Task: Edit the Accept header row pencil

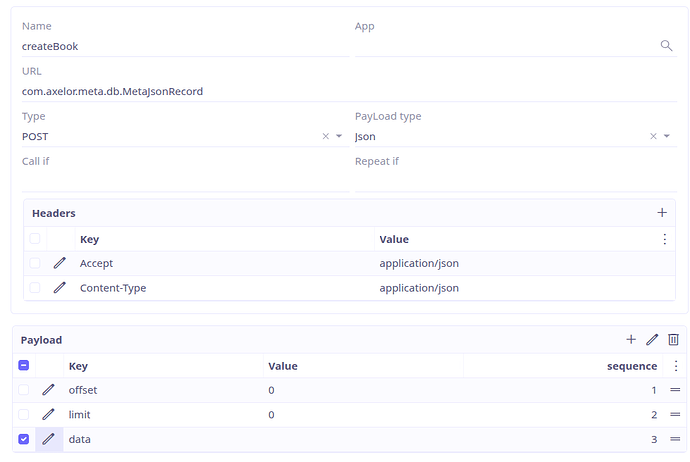Action: (x=60, y=263)
